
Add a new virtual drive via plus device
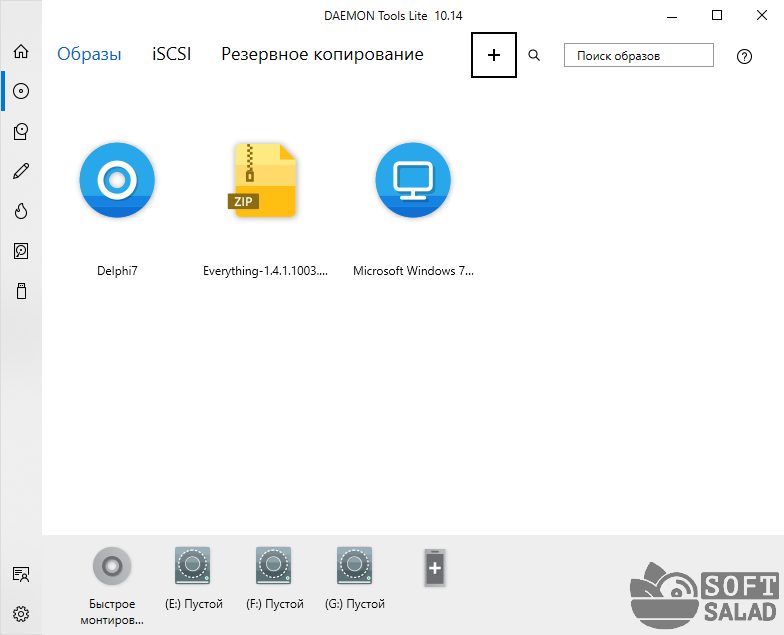pos(435,568)
